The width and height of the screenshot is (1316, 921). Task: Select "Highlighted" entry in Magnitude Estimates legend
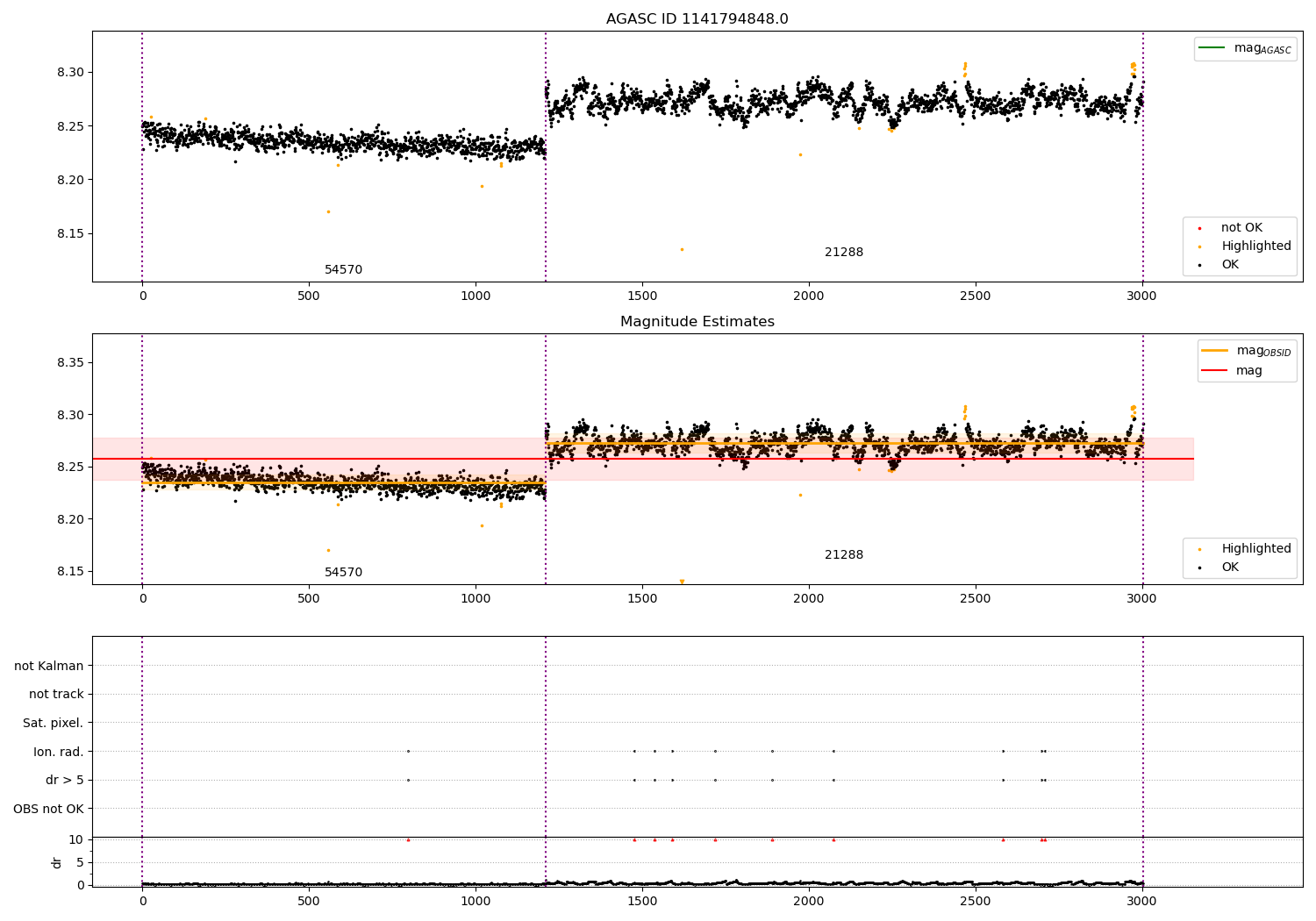[1255, 549]
